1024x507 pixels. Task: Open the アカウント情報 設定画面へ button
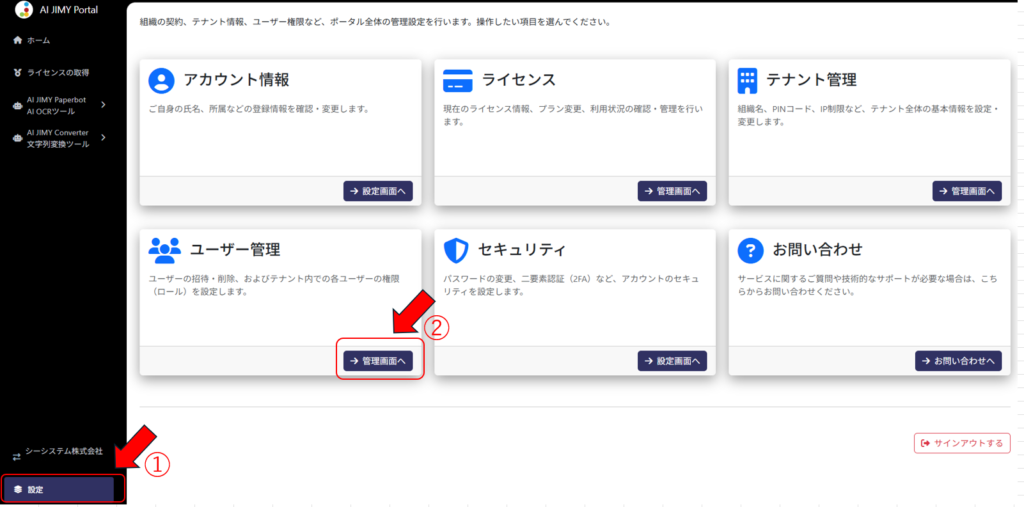point(378,191)
